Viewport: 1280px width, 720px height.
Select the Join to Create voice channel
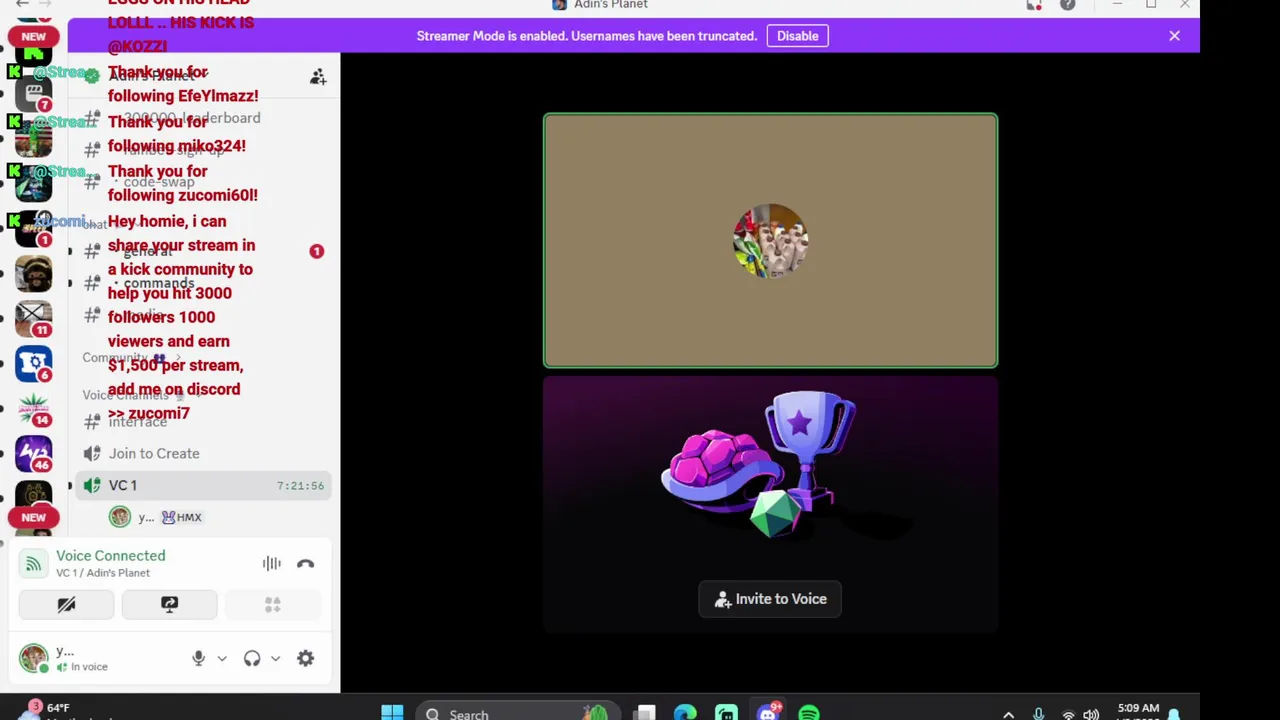(x=204, y=453)
